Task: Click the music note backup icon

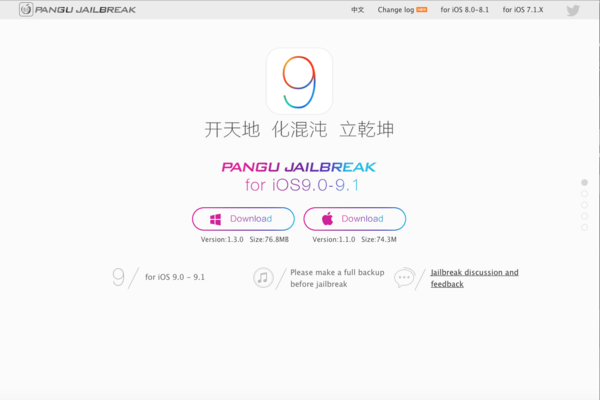Action: pos(263,278)
